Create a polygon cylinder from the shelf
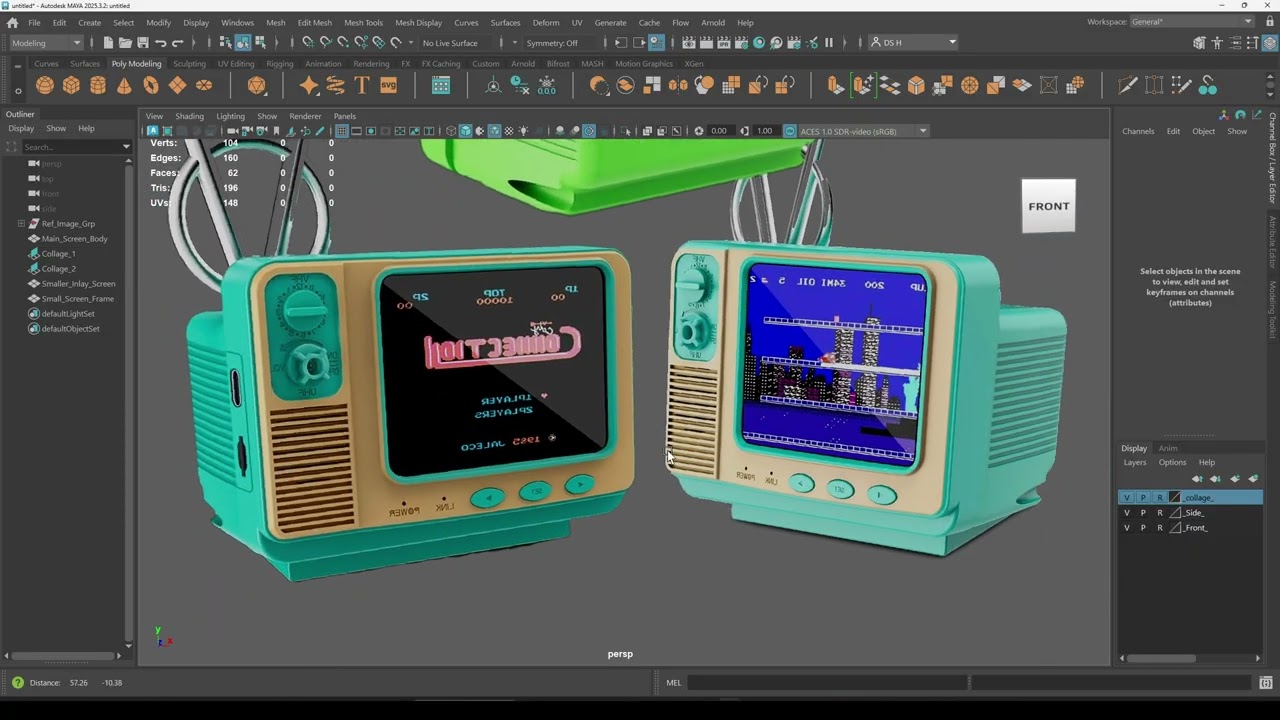This screenshot has height=720, width=1280. click(98, 86)
